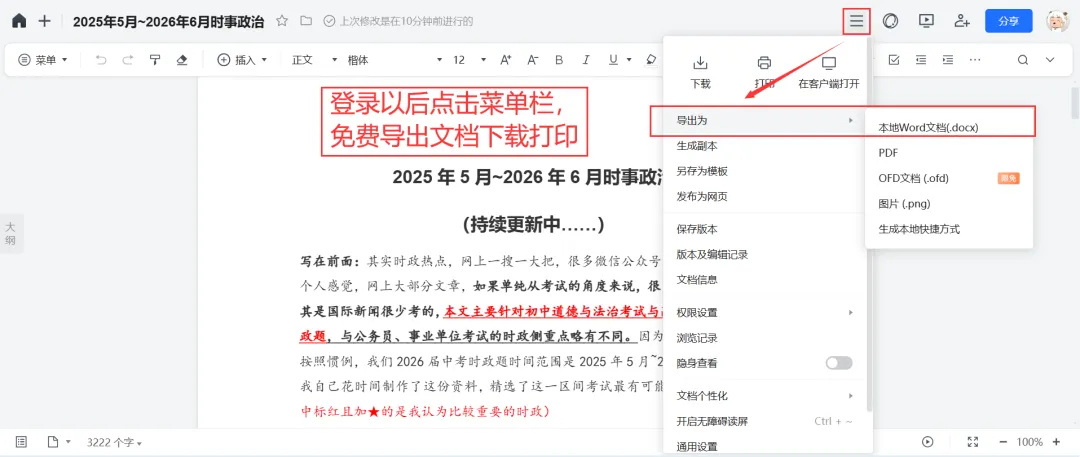Open the 楷体 font family dropdown
1080x457 pixels.
(x=395, y=60)
